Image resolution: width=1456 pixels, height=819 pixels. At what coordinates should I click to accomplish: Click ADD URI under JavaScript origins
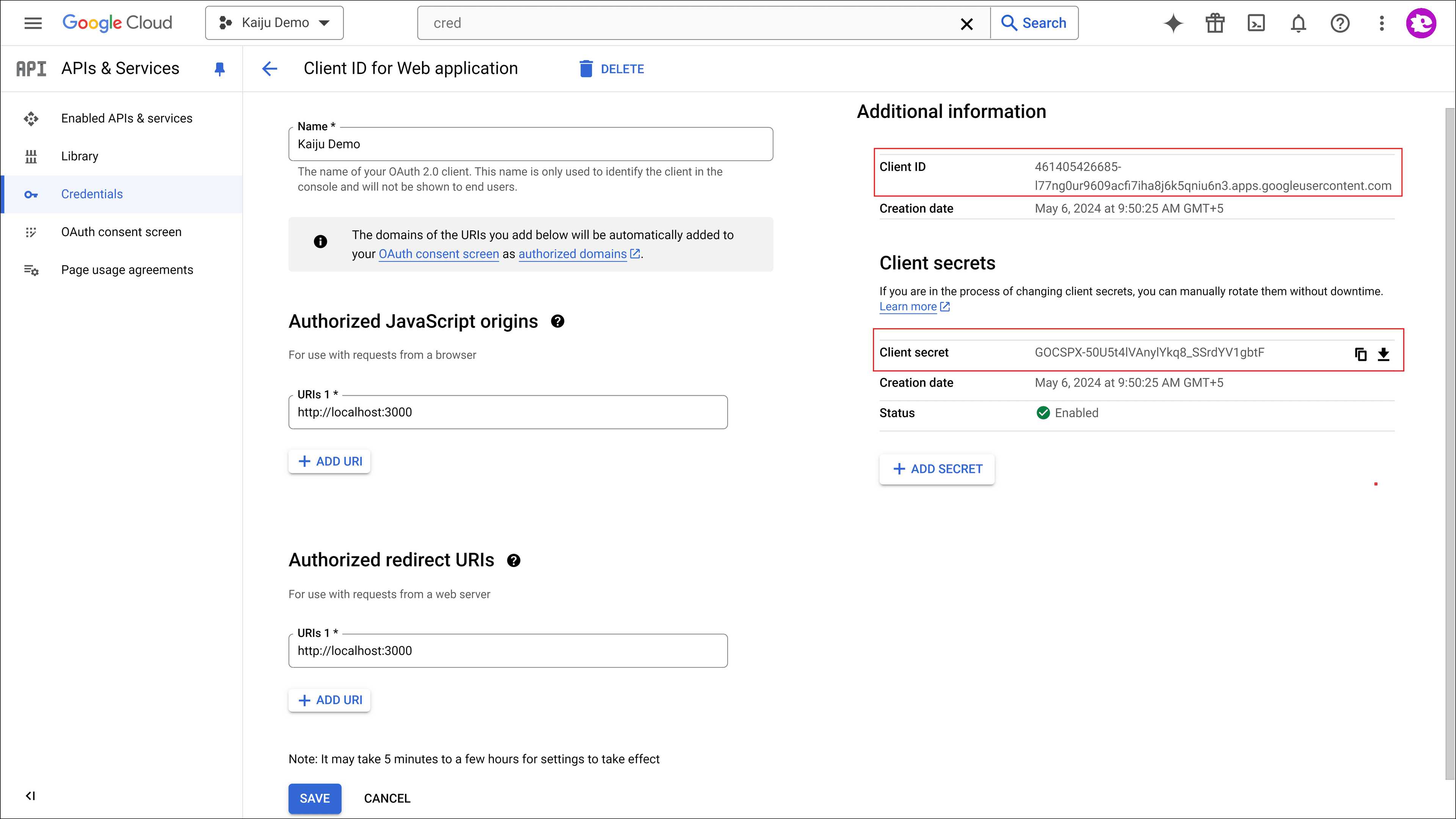click(329, 461)
